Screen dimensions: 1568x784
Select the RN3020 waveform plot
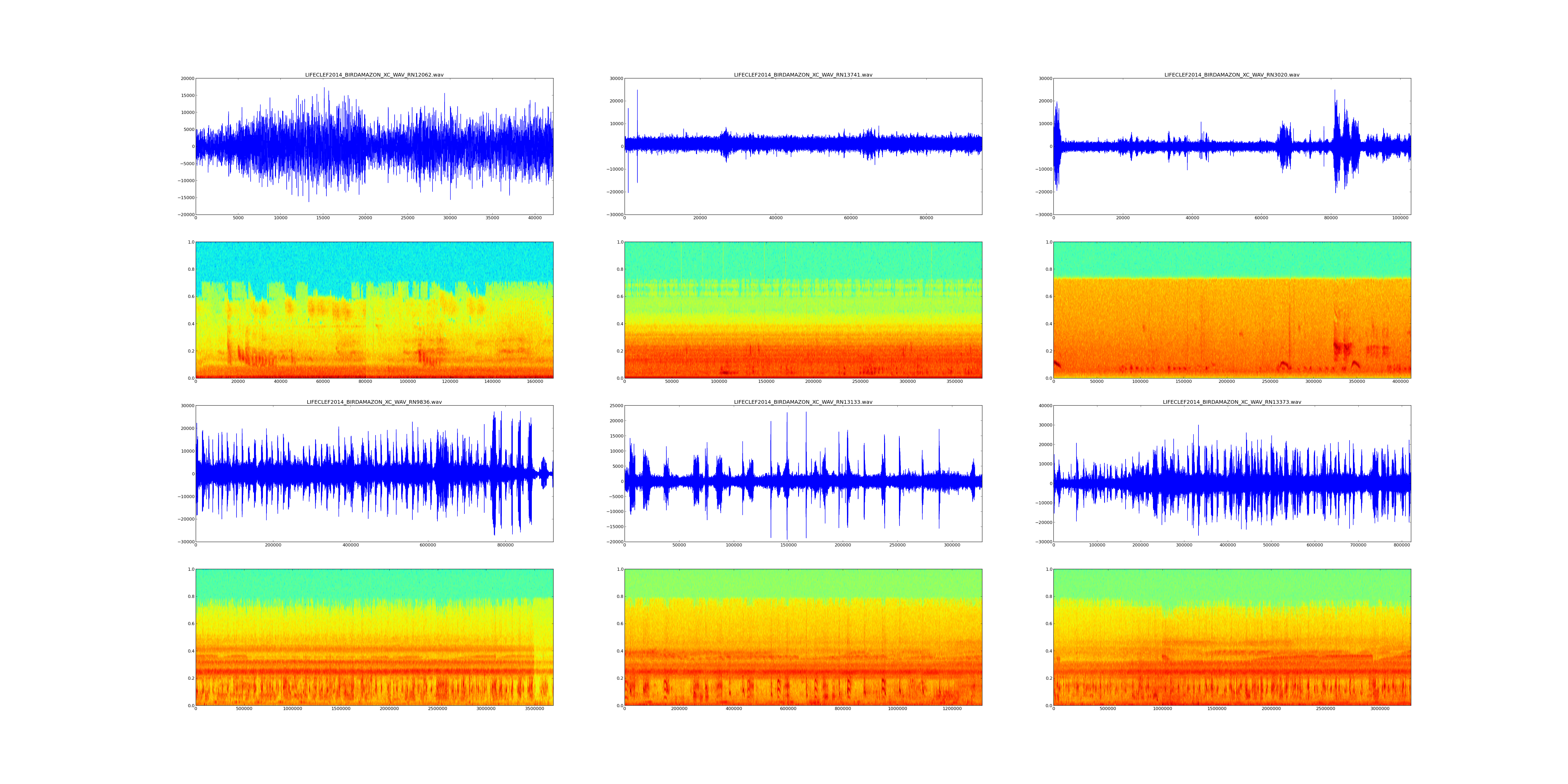1231,146
